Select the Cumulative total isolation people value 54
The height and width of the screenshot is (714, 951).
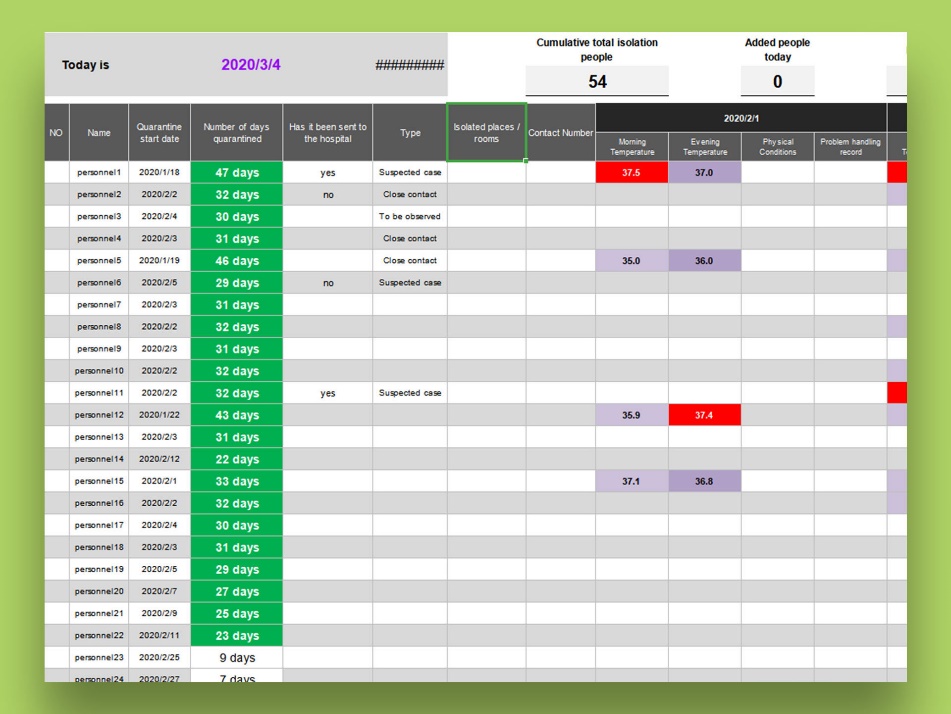(x=597, y=81)
